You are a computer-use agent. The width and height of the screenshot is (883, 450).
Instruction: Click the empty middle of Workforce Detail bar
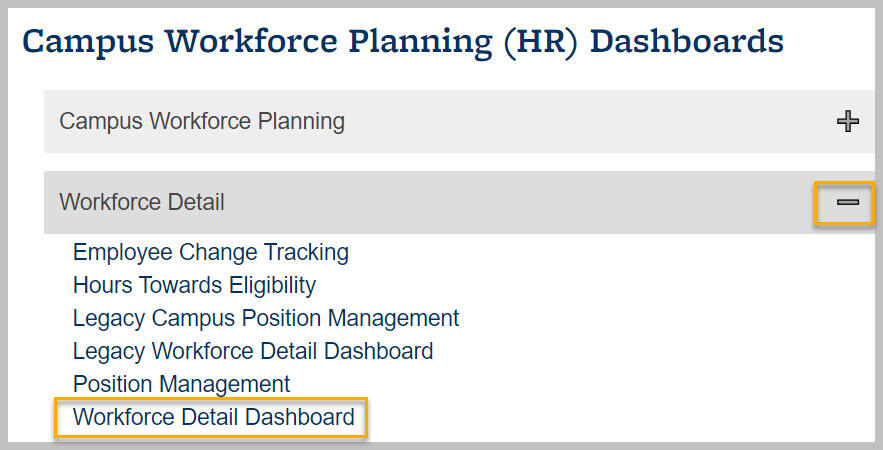coord(507,202)
